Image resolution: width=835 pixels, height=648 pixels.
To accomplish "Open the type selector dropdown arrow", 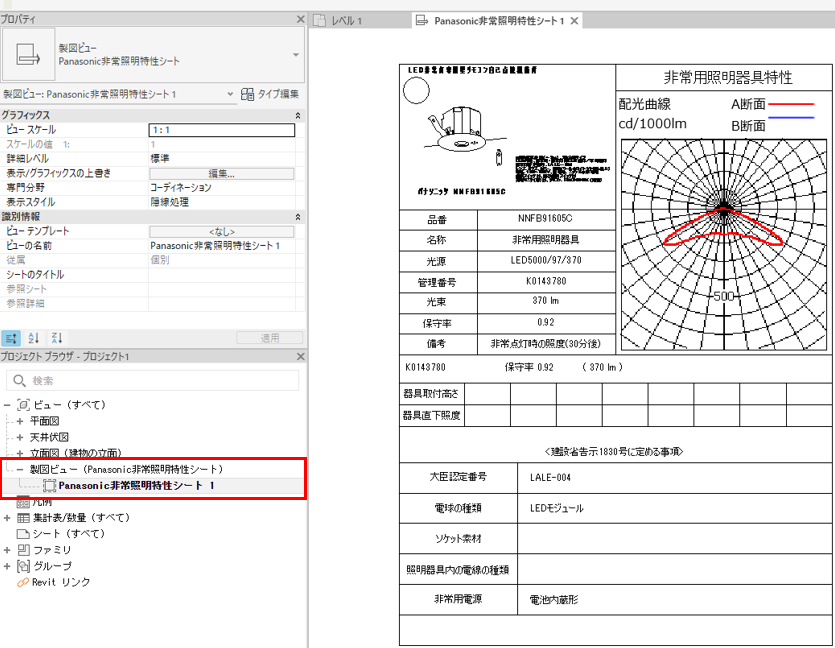I will (296, 55).
